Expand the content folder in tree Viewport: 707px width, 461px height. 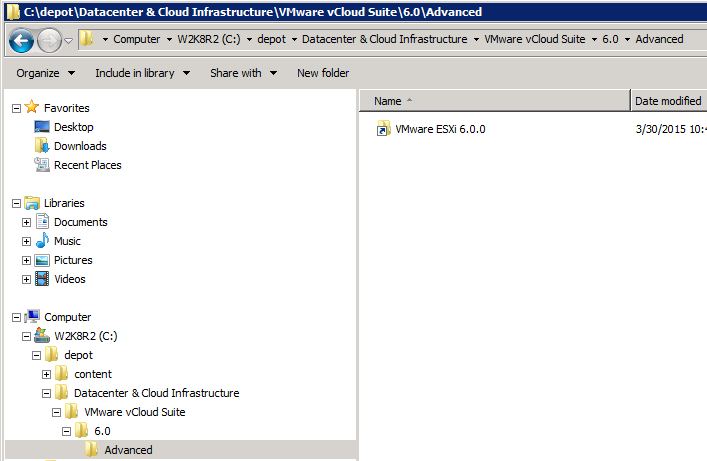46,374
